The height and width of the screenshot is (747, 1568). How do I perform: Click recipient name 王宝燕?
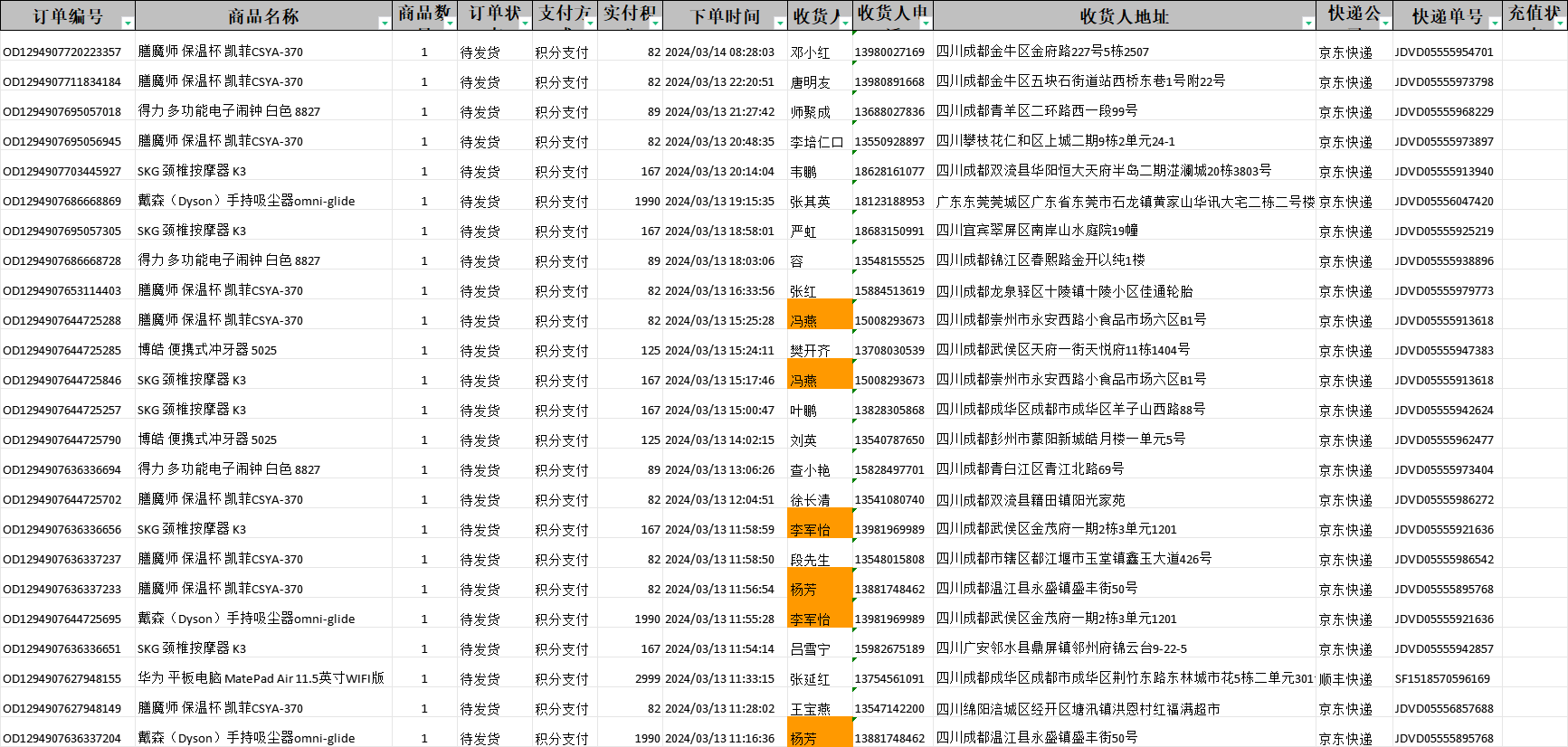click(x=810, y=708)
